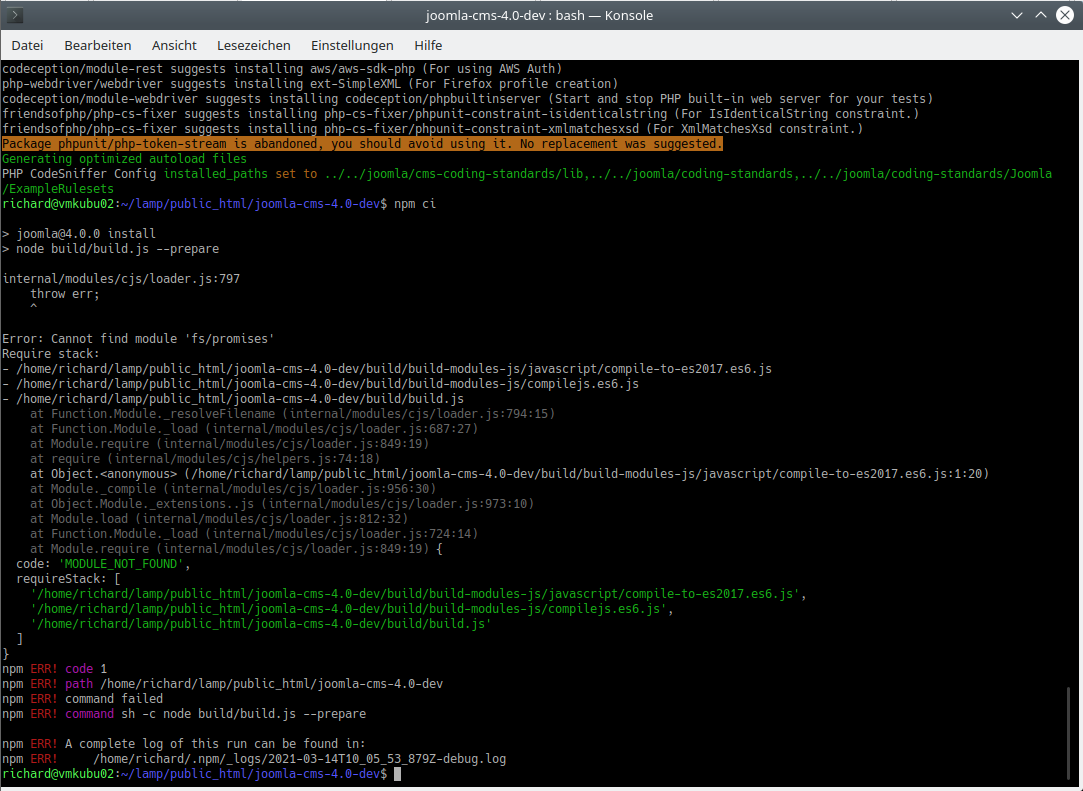Click the window title 'joomla-cms-4.0-dev : bash — Konsole'

point(539,15)
